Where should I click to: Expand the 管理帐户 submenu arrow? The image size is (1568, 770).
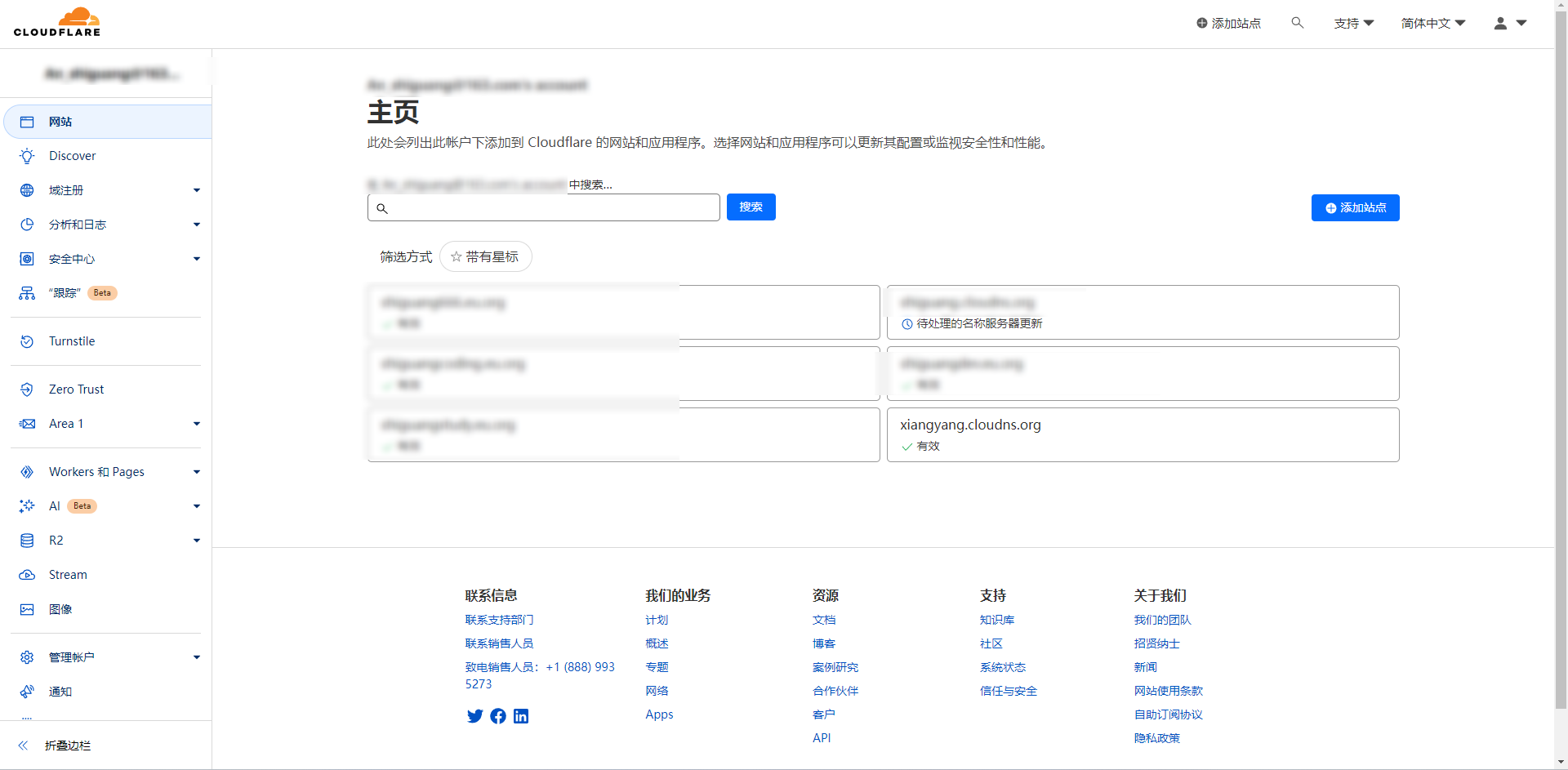[x=197, y=657]
